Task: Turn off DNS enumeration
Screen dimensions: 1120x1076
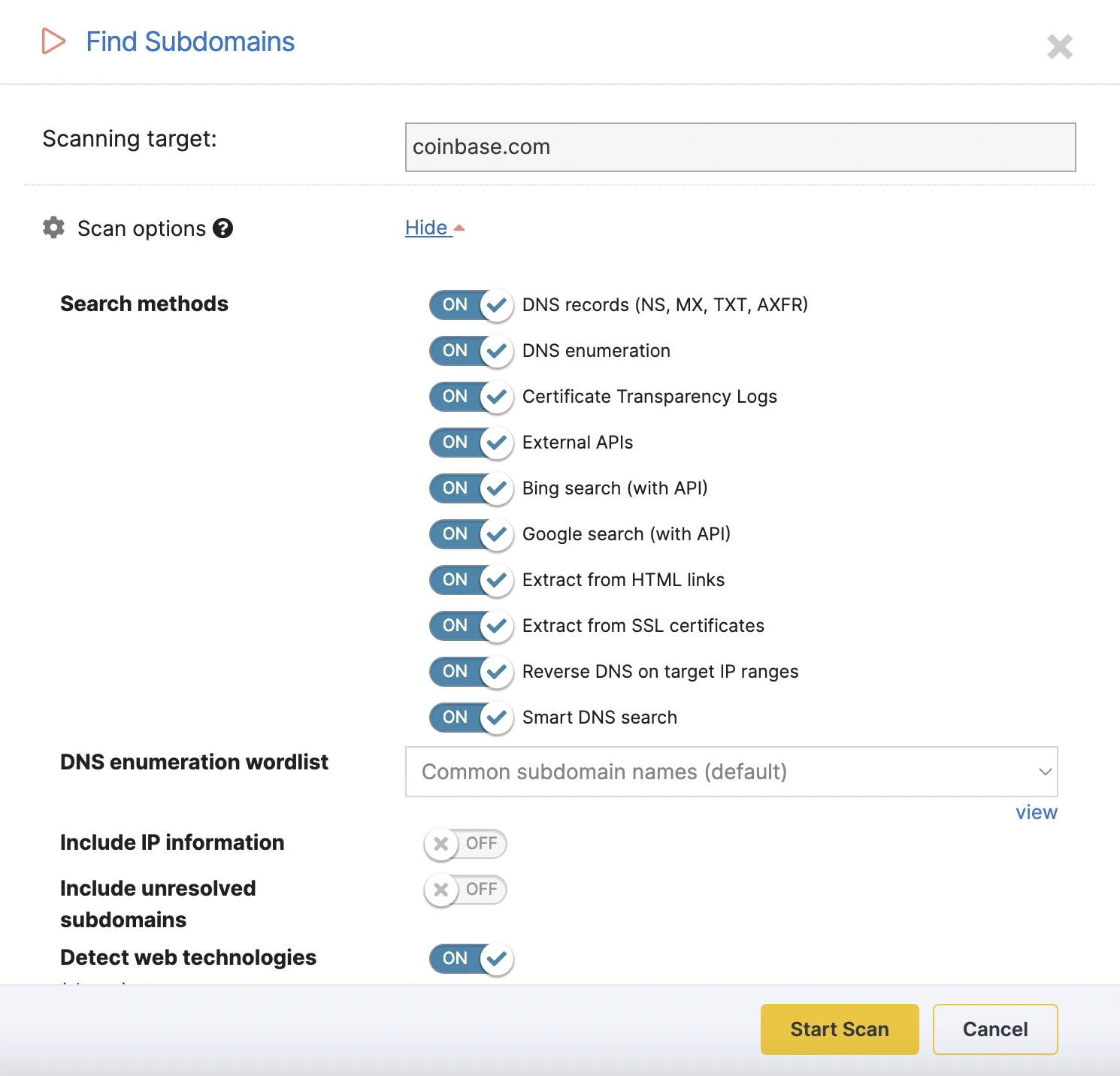Action: pos(470,351)
